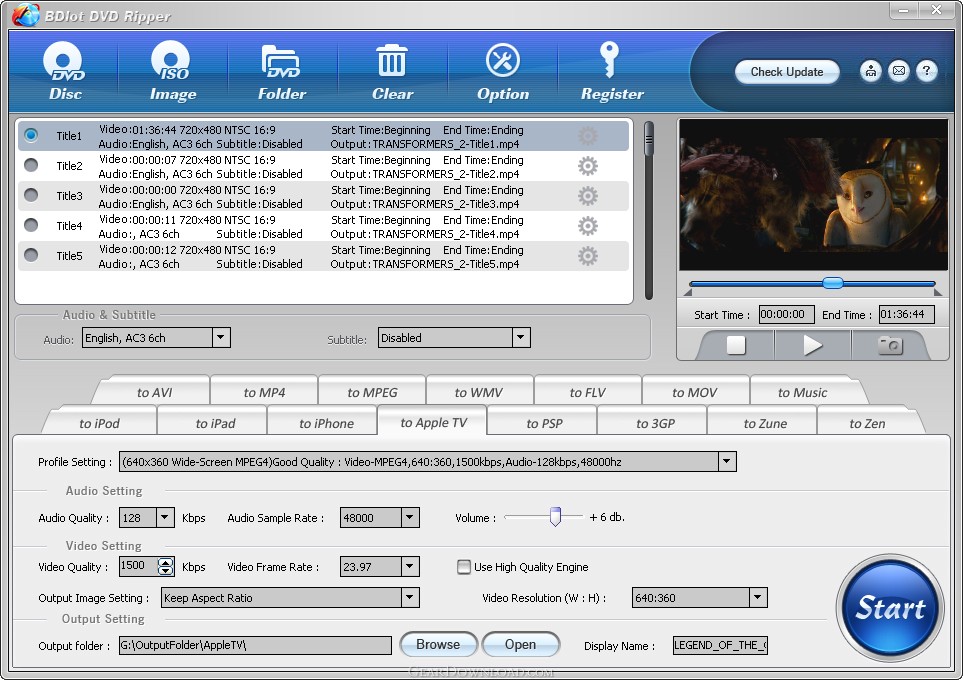Open the Subtitle dropdown
This screenshot has width=963, height=680.
pos(521,337)
